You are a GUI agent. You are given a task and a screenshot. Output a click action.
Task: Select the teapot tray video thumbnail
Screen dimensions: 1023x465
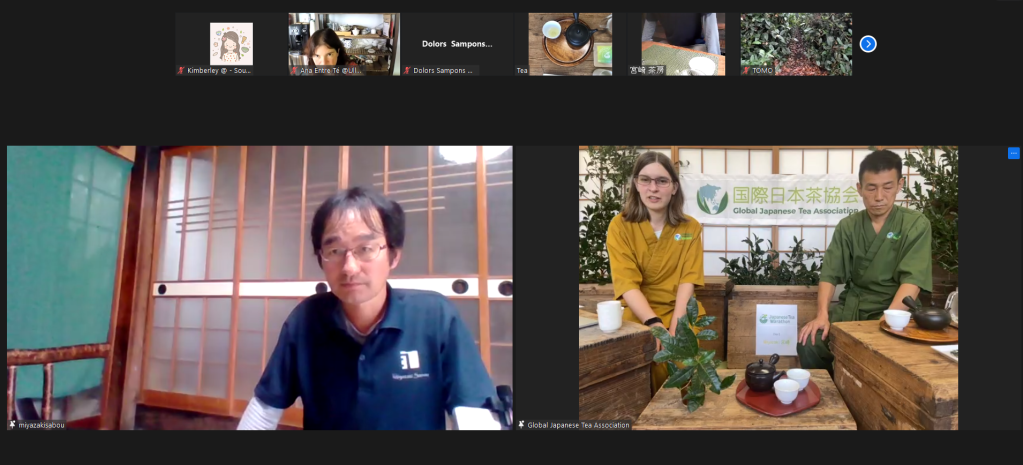pyautogui.click(x=570, y=40)
